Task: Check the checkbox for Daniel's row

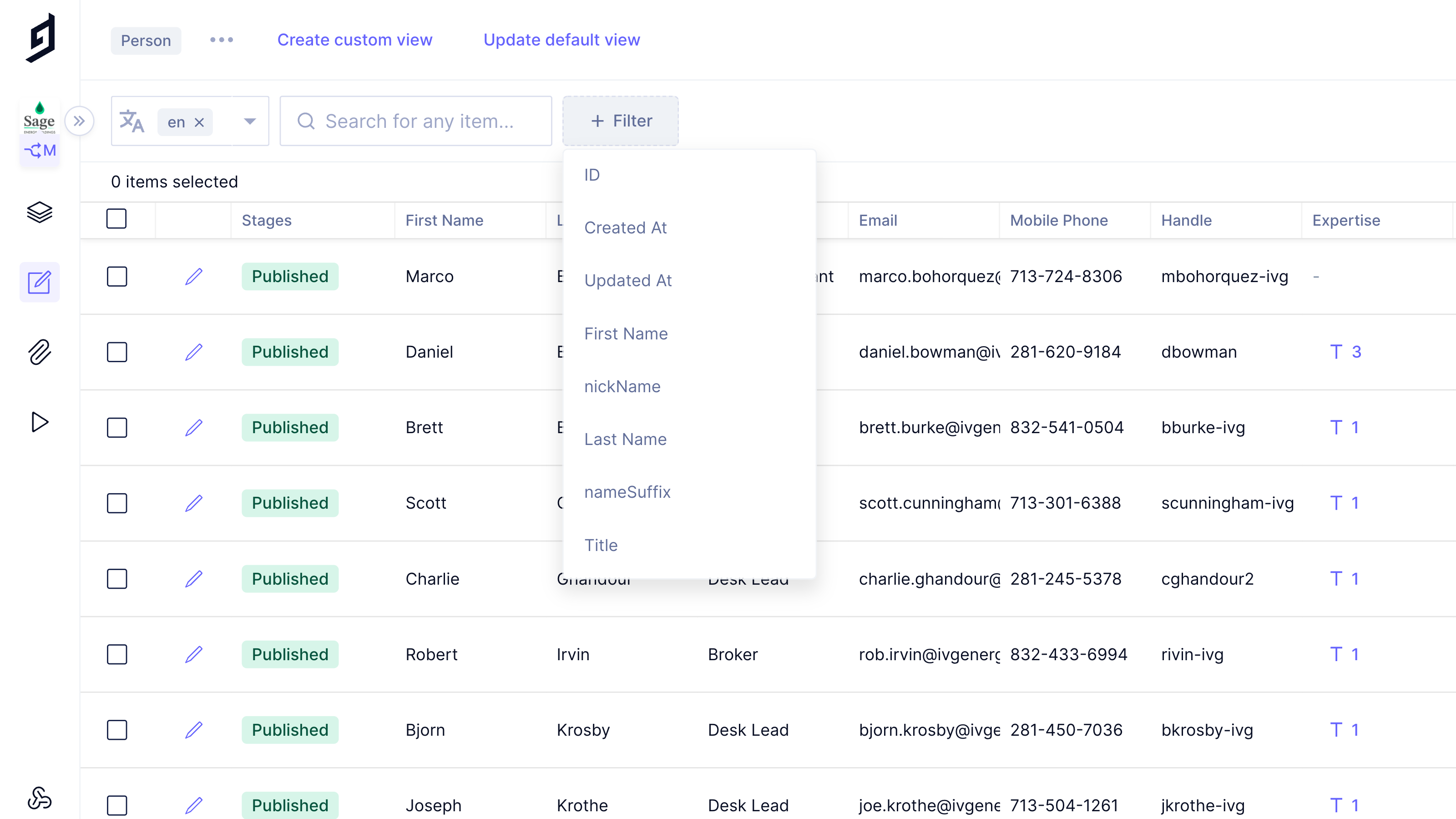Action: coord(117,352)
